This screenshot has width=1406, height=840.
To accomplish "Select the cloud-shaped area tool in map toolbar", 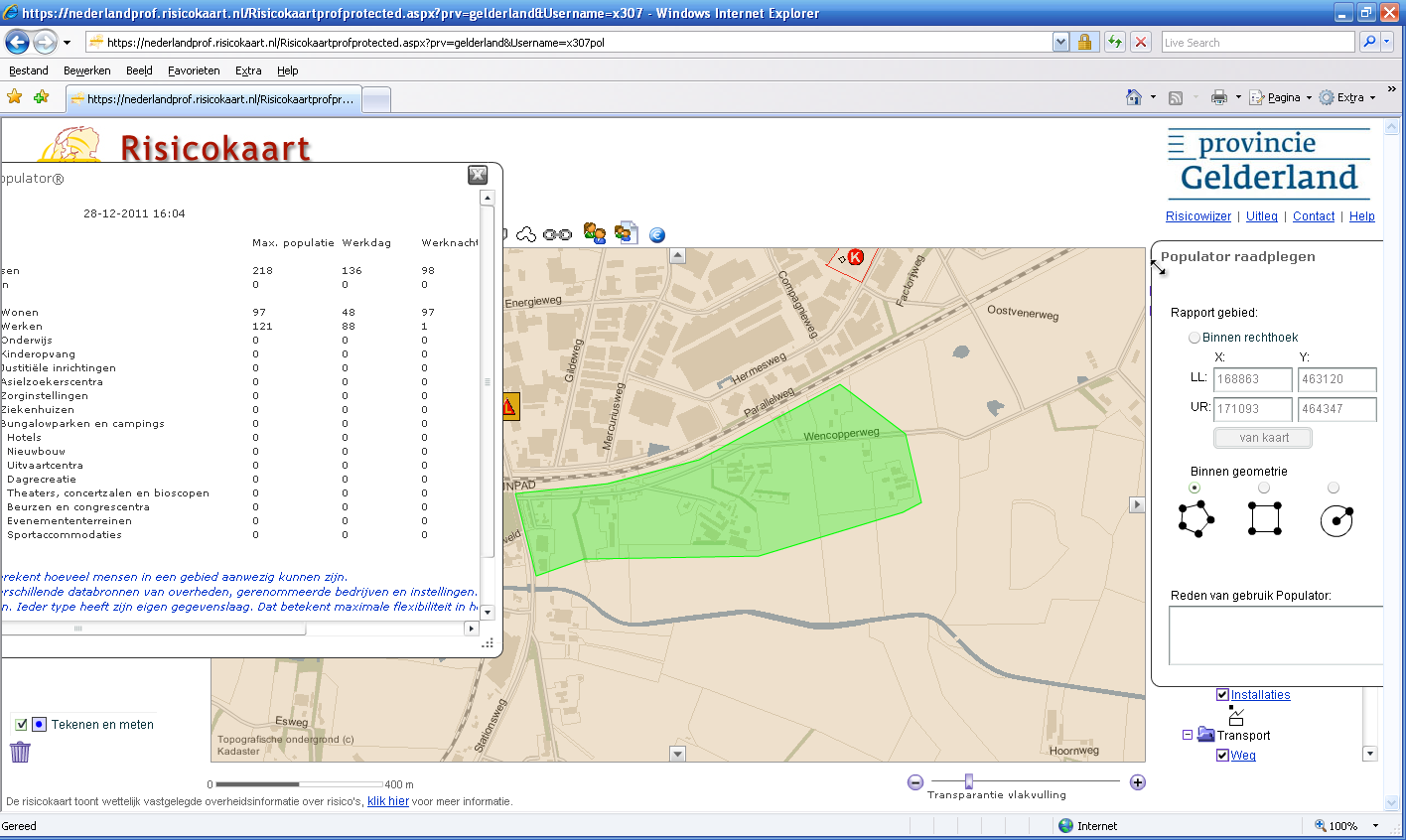I will [526, 234].
